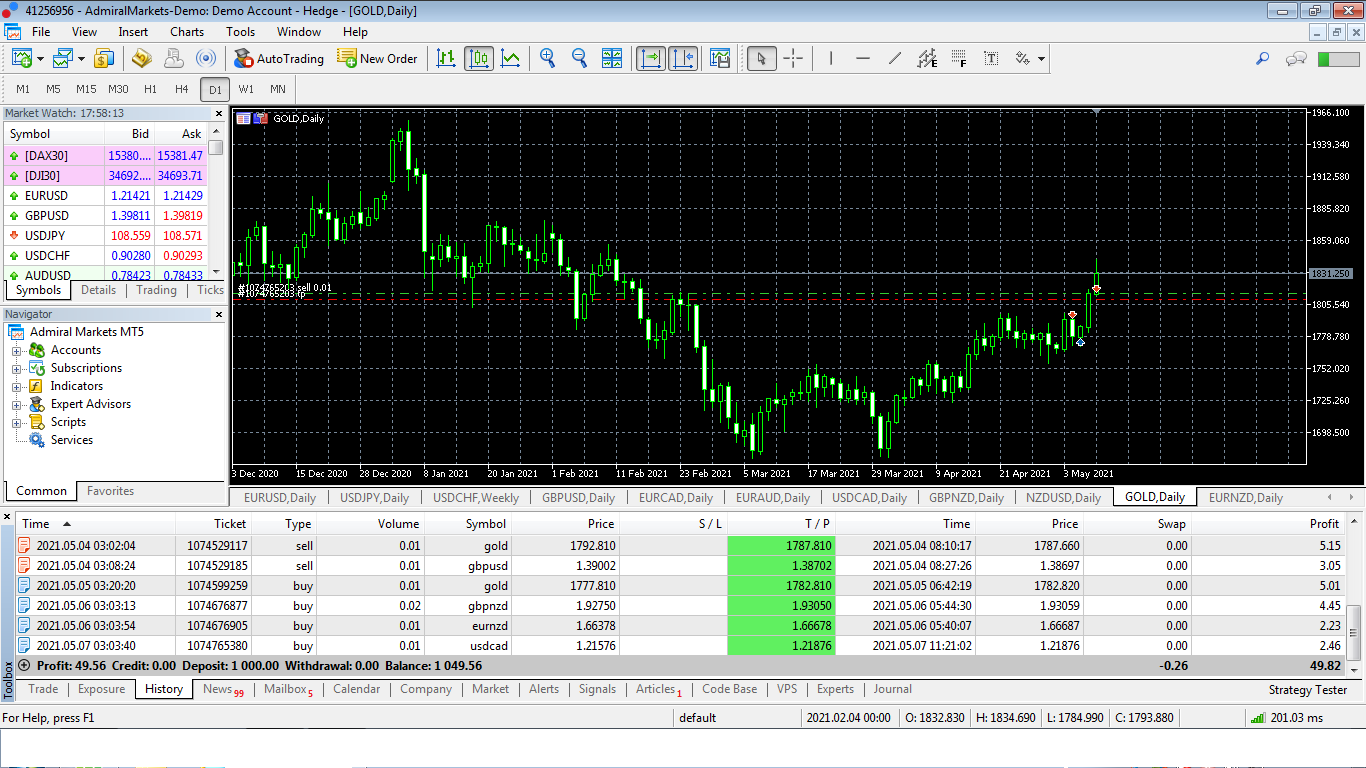Screen dimensions: 1366x768
Task: Select the H4 timeframe
Action: point(182,89)
